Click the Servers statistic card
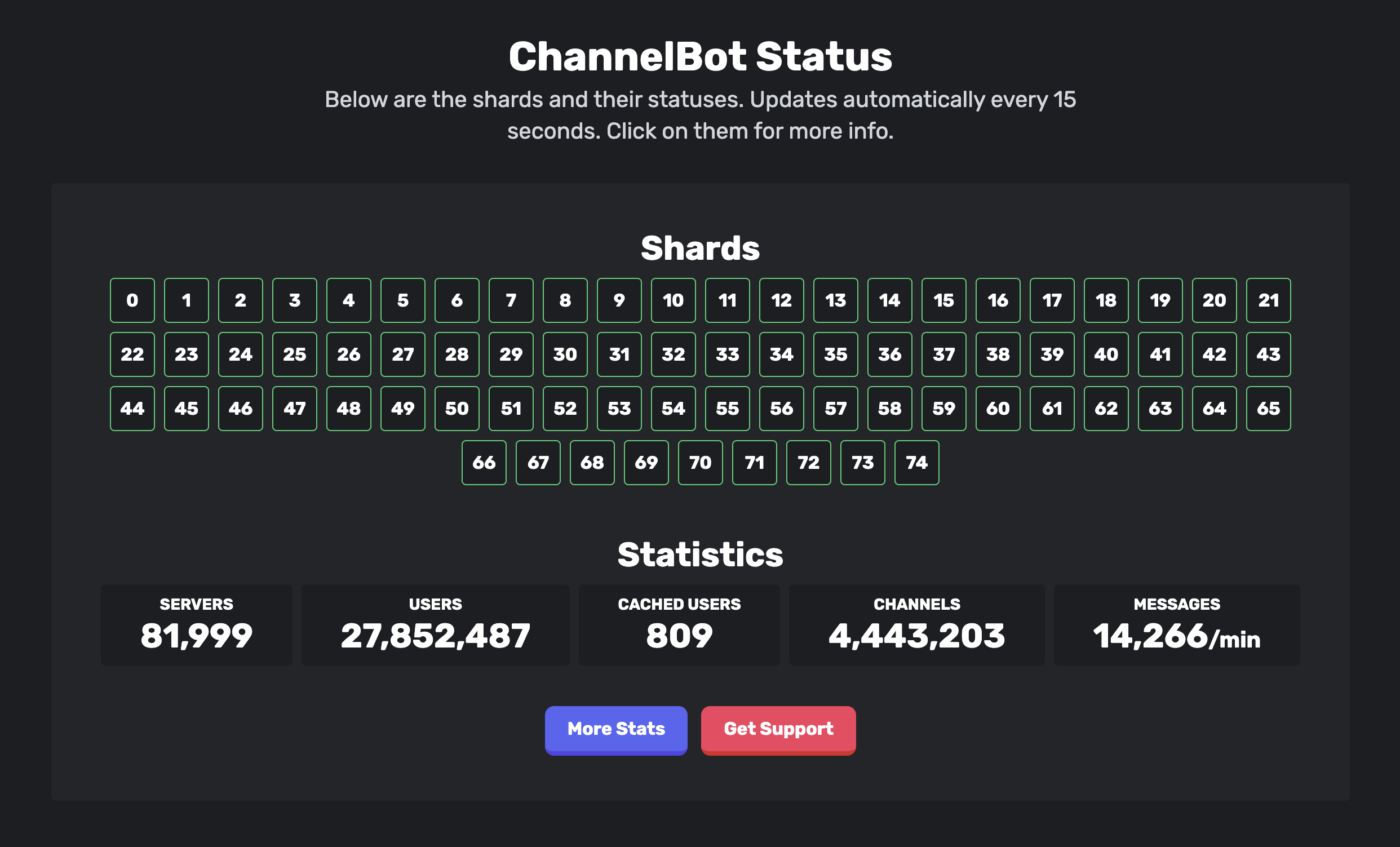The width and height of the screenshot is (1400, 847). coord(197,624)
